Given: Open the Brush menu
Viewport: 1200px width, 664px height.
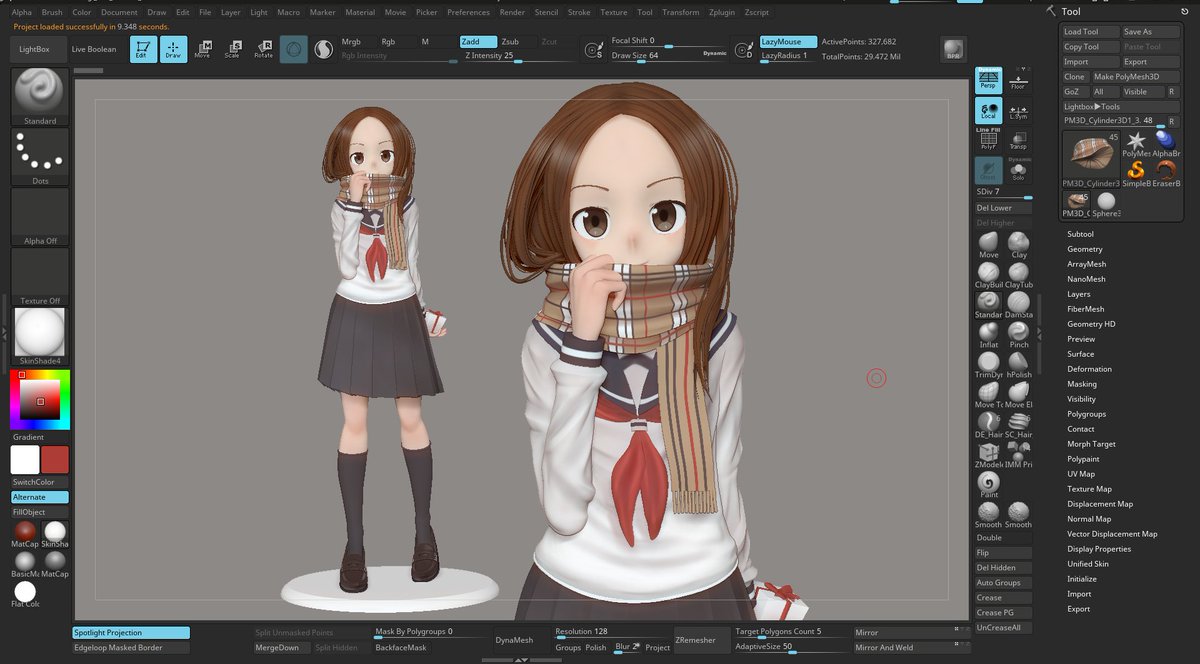Looking at the screenshot, I should 52,12.
